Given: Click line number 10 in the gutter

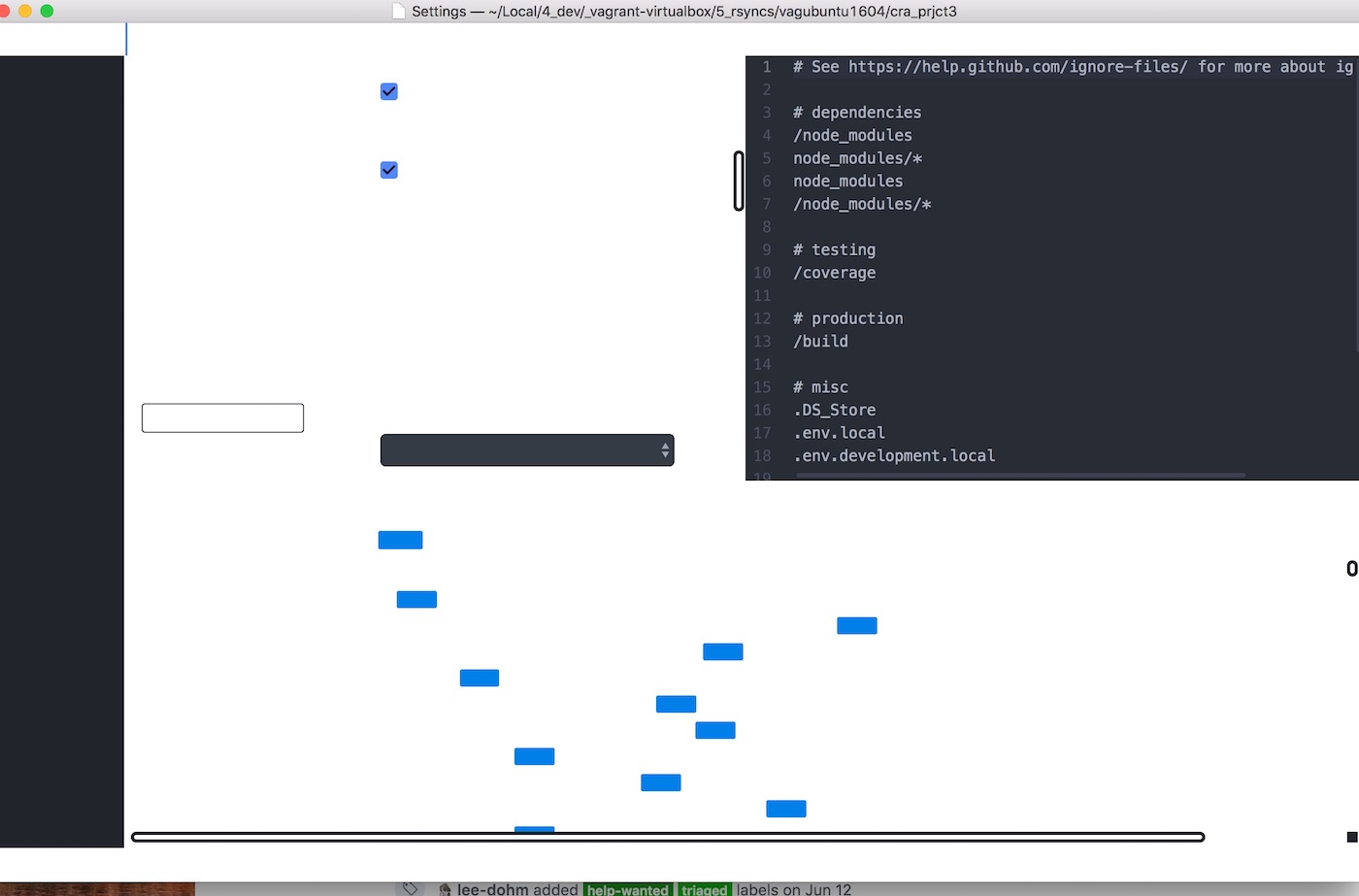Looking at the screenshot, I should click(762, 273).
